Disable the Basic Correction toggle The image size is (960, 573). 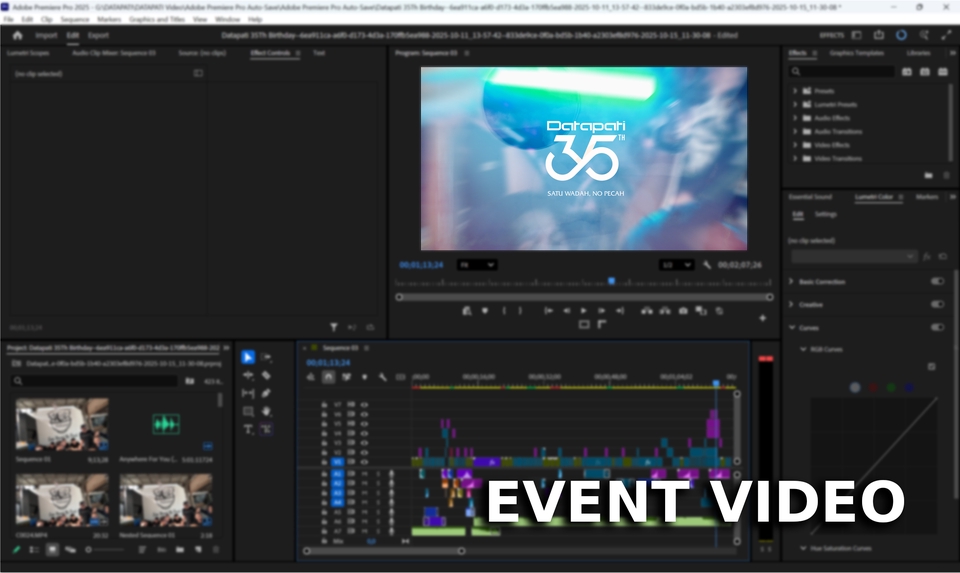click(937, 281)
